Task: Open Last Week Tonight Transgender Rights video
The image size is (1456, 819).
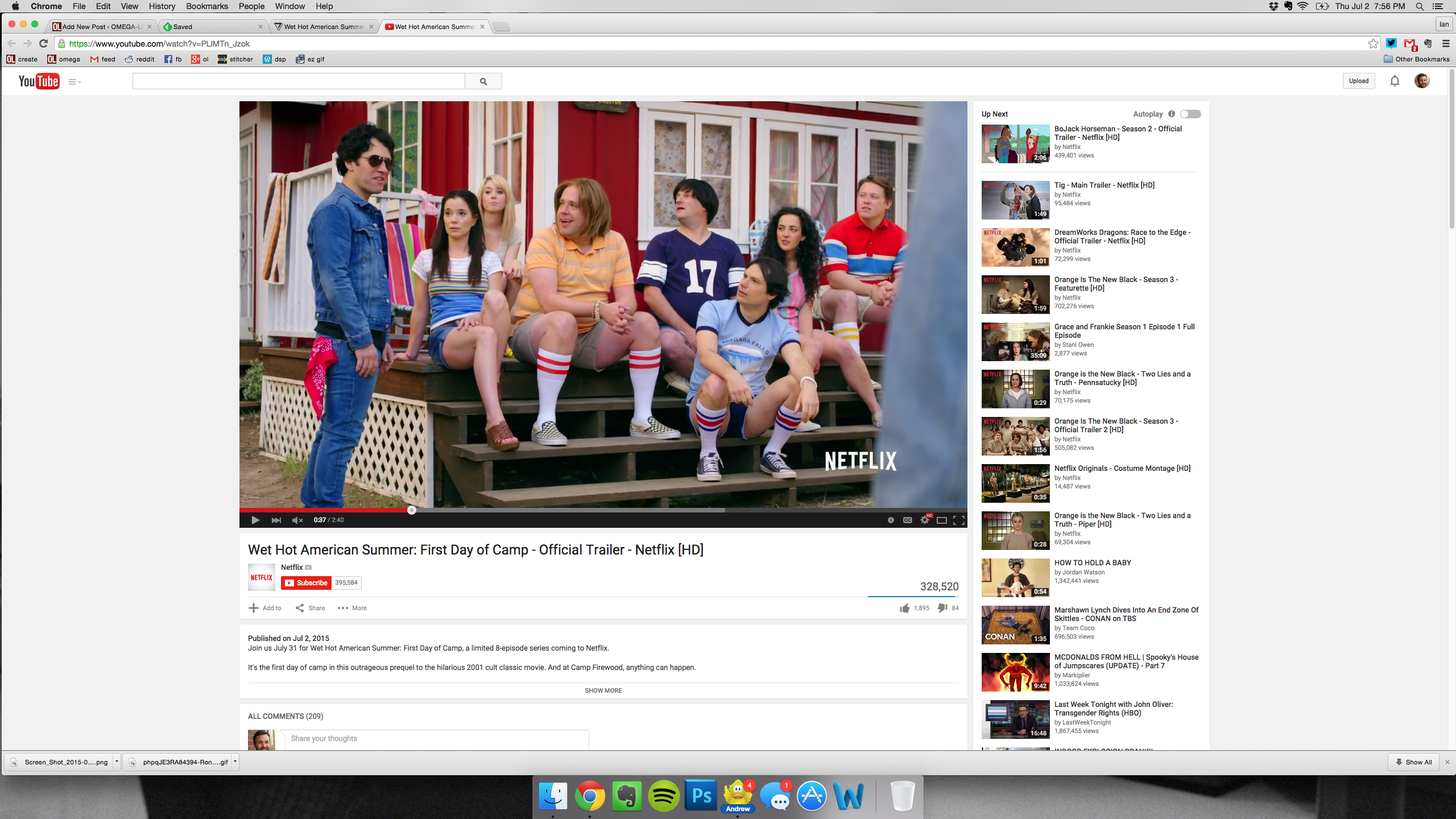Action: pyautogui.click(x=1114, y=709)
